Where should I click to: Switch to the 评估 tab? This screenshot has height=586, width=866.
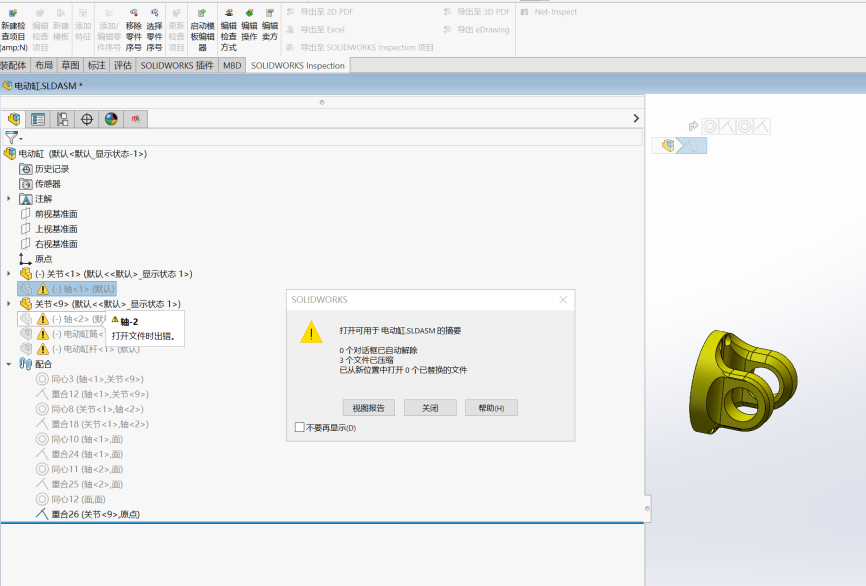pos(123,65)
